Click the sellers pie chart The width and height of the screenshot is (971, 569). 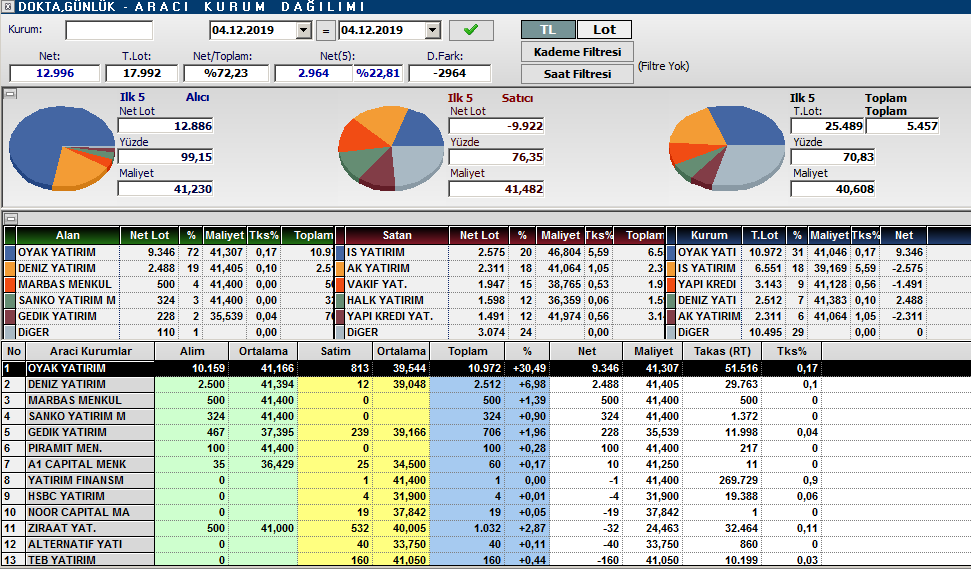pyautogui.click(x=391, y=147)
